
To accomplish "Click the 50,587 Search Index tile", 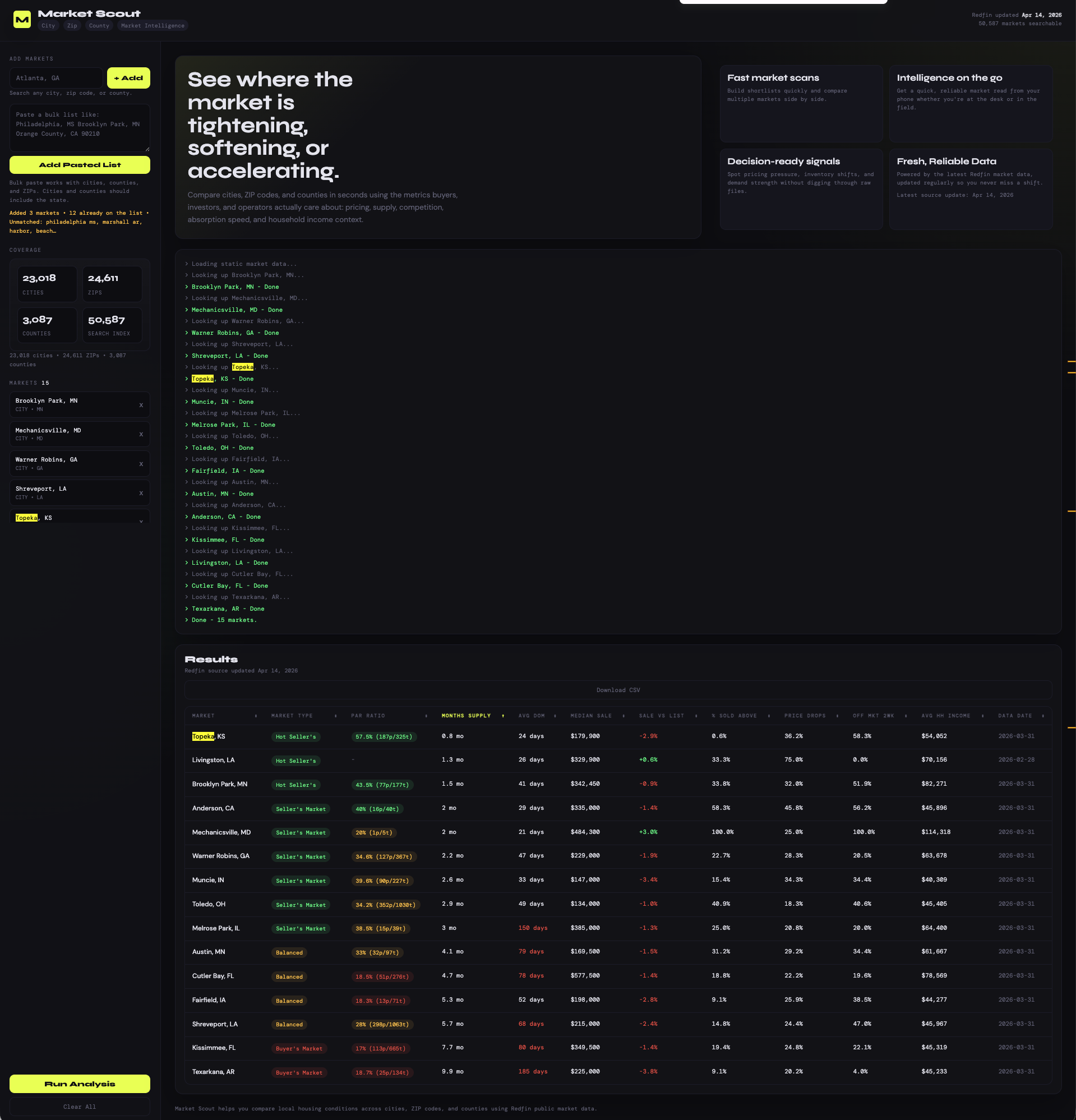I will pos(113,325).
